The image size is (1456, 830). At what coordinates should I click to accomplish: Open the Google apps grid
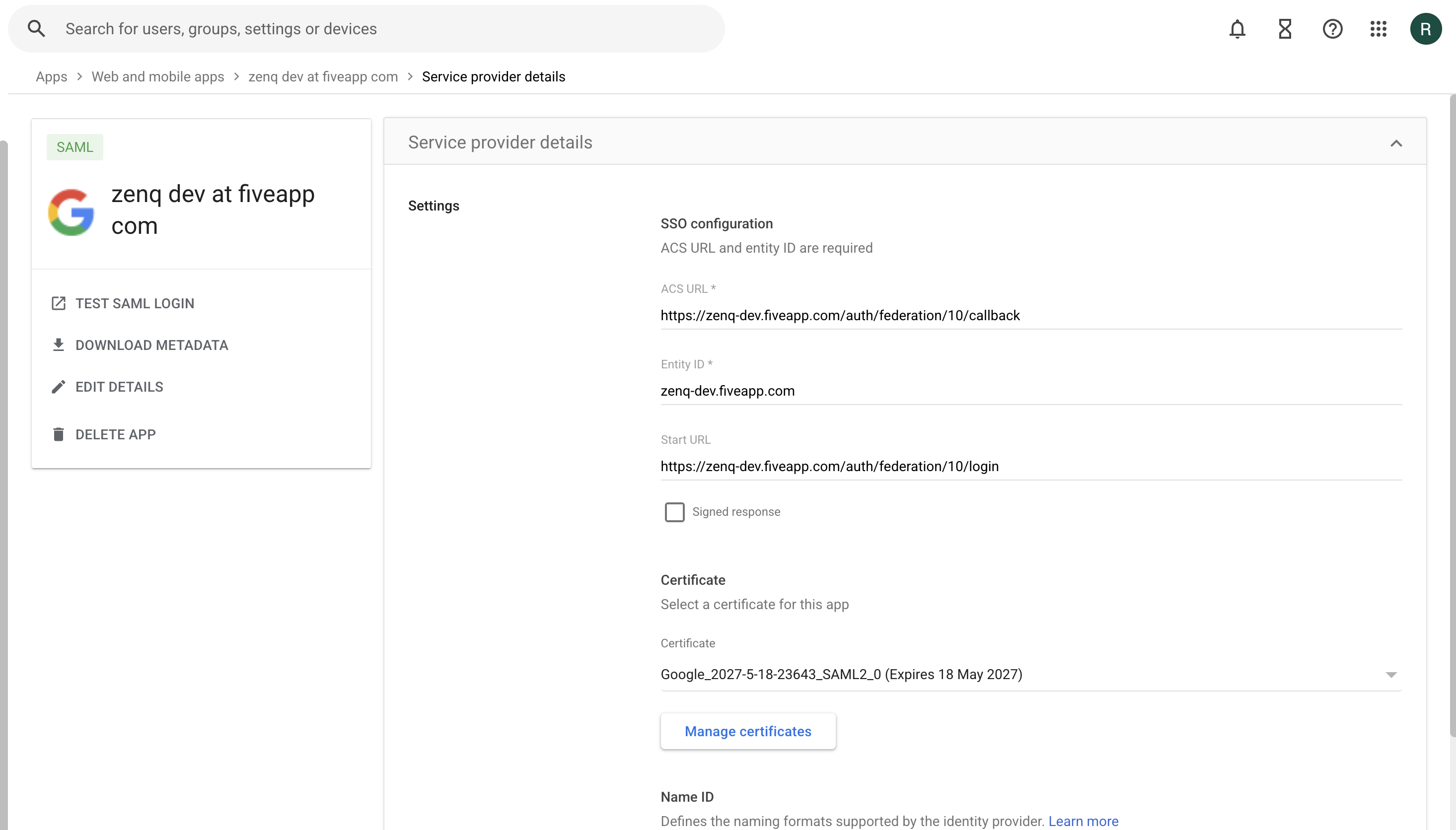coord(1379,28)
